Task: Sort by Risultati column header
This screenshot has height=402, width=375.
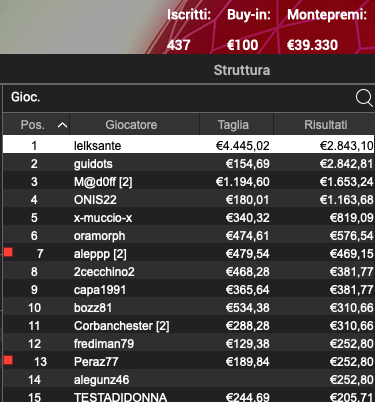Action: coord(324,125)
